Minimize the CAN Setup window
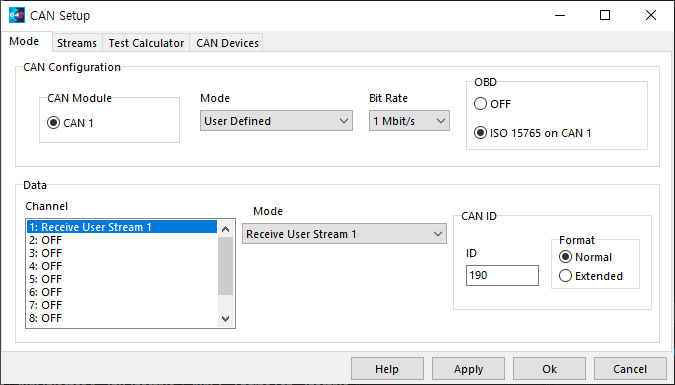This screenshot has height=385, width=675. coord(560,16)
